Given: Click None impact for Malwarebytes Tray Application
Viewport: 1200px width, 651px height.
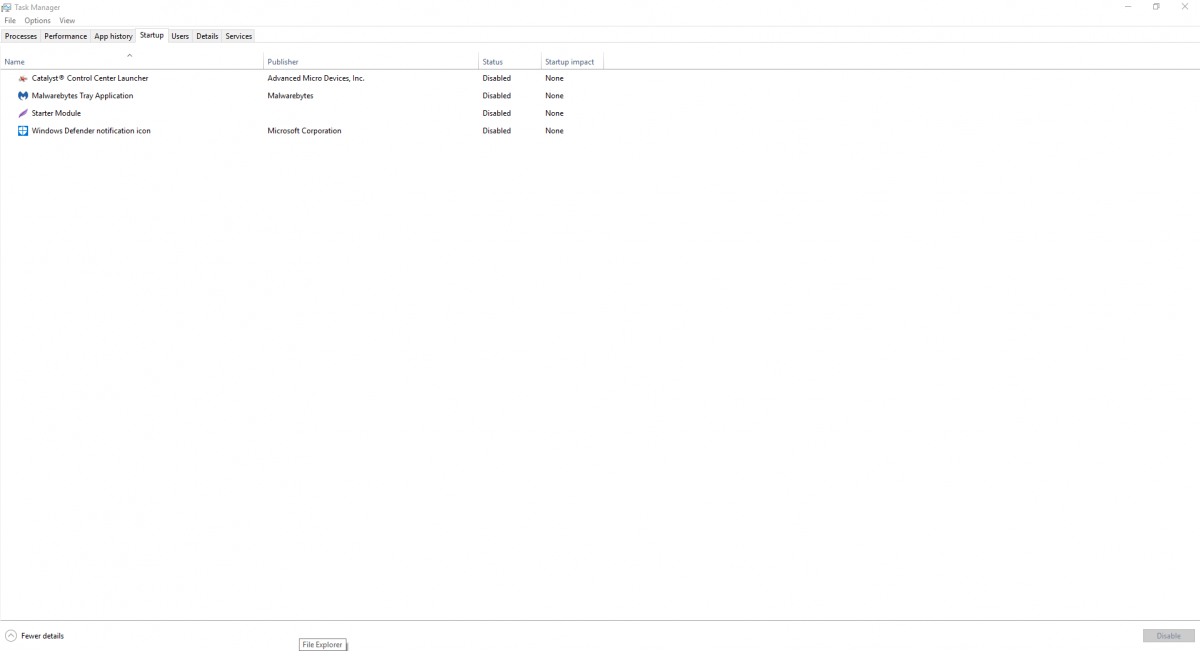Looking at the screenshot, I should [x=554, y=96].
